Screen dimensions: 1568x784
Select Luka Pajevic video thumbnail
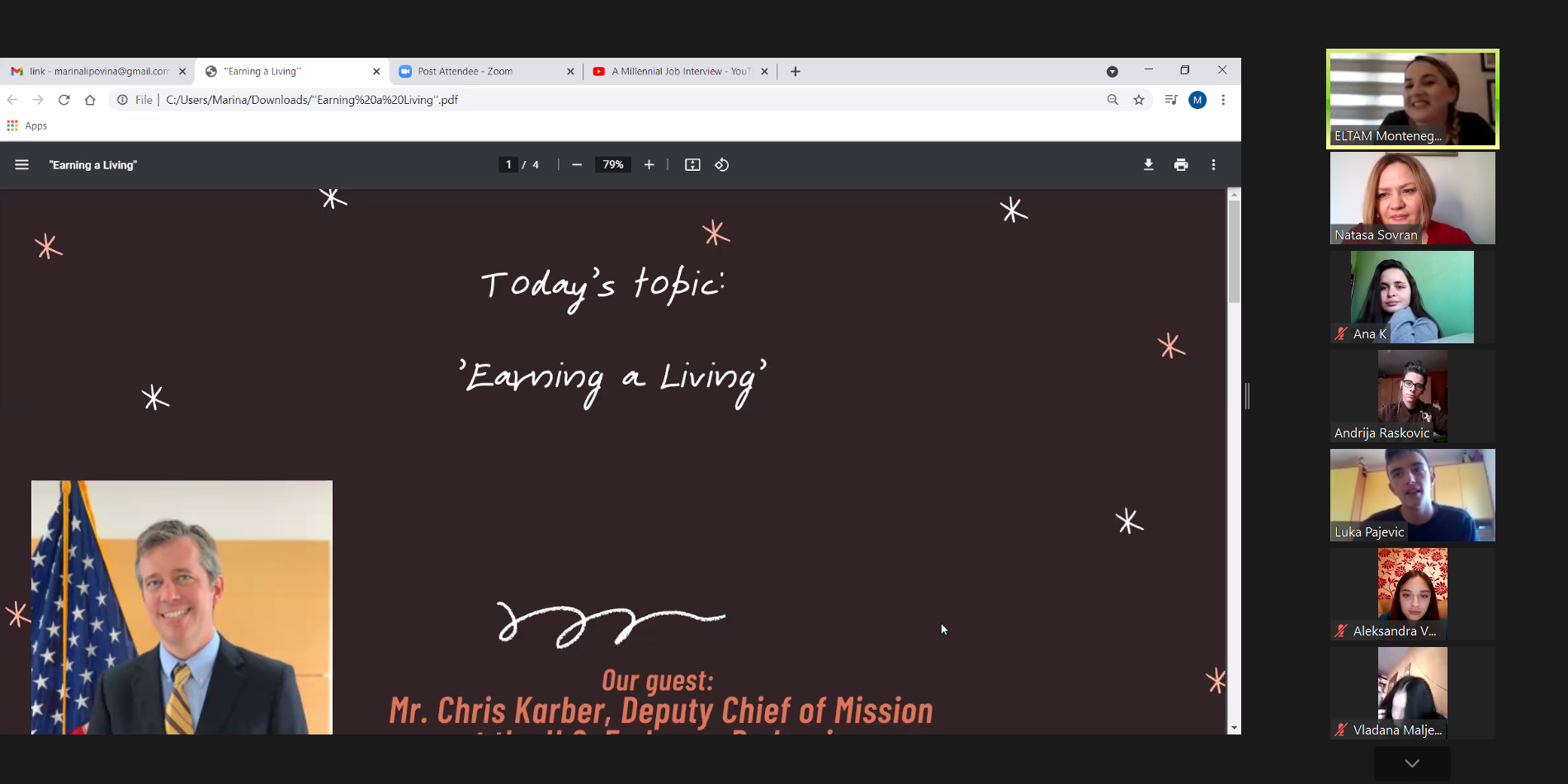point(1413,495)
